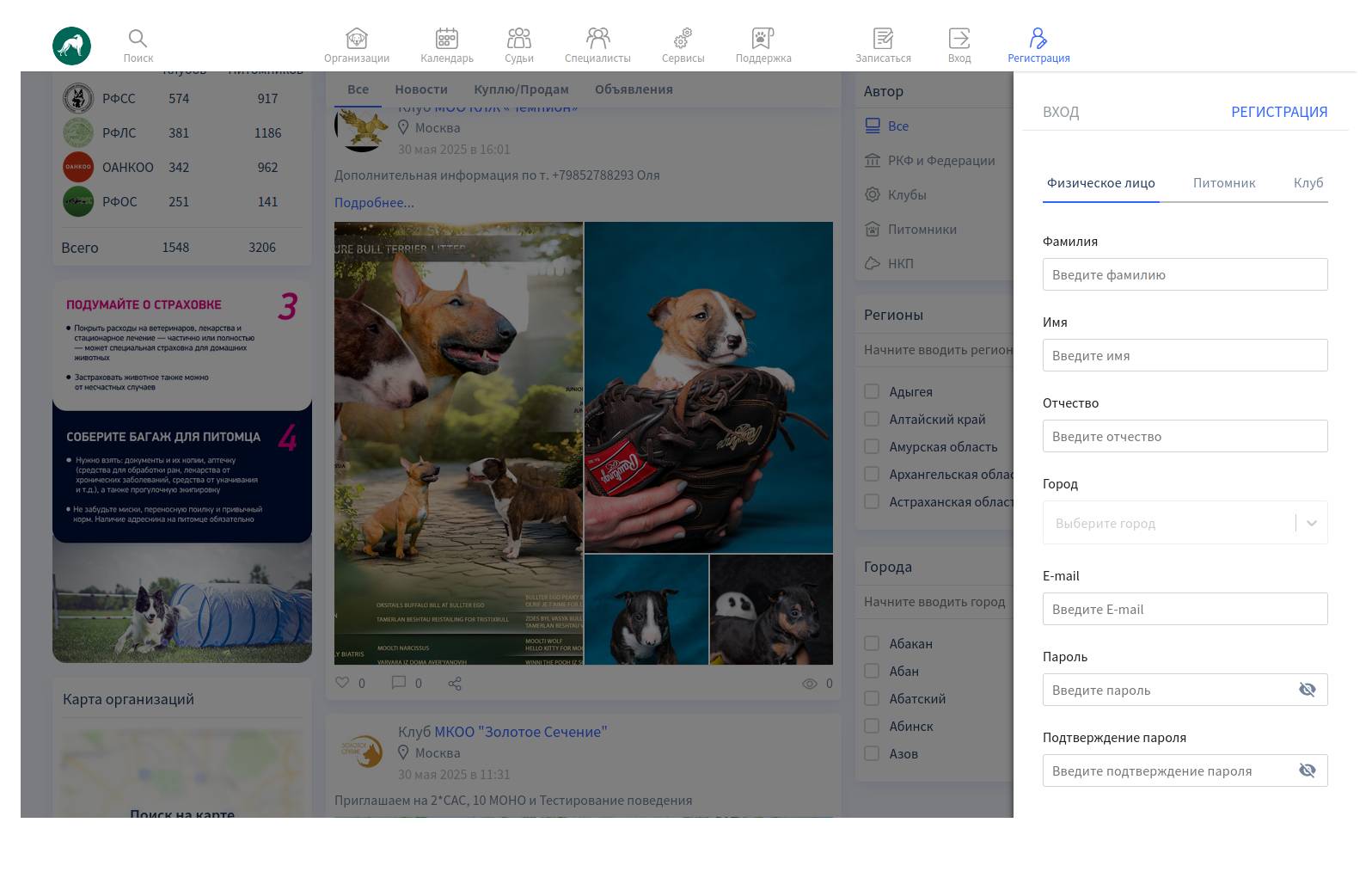Check the Астраханская область checkbox
Viewport: 1372px width, 884px height.
click(872, 501)
